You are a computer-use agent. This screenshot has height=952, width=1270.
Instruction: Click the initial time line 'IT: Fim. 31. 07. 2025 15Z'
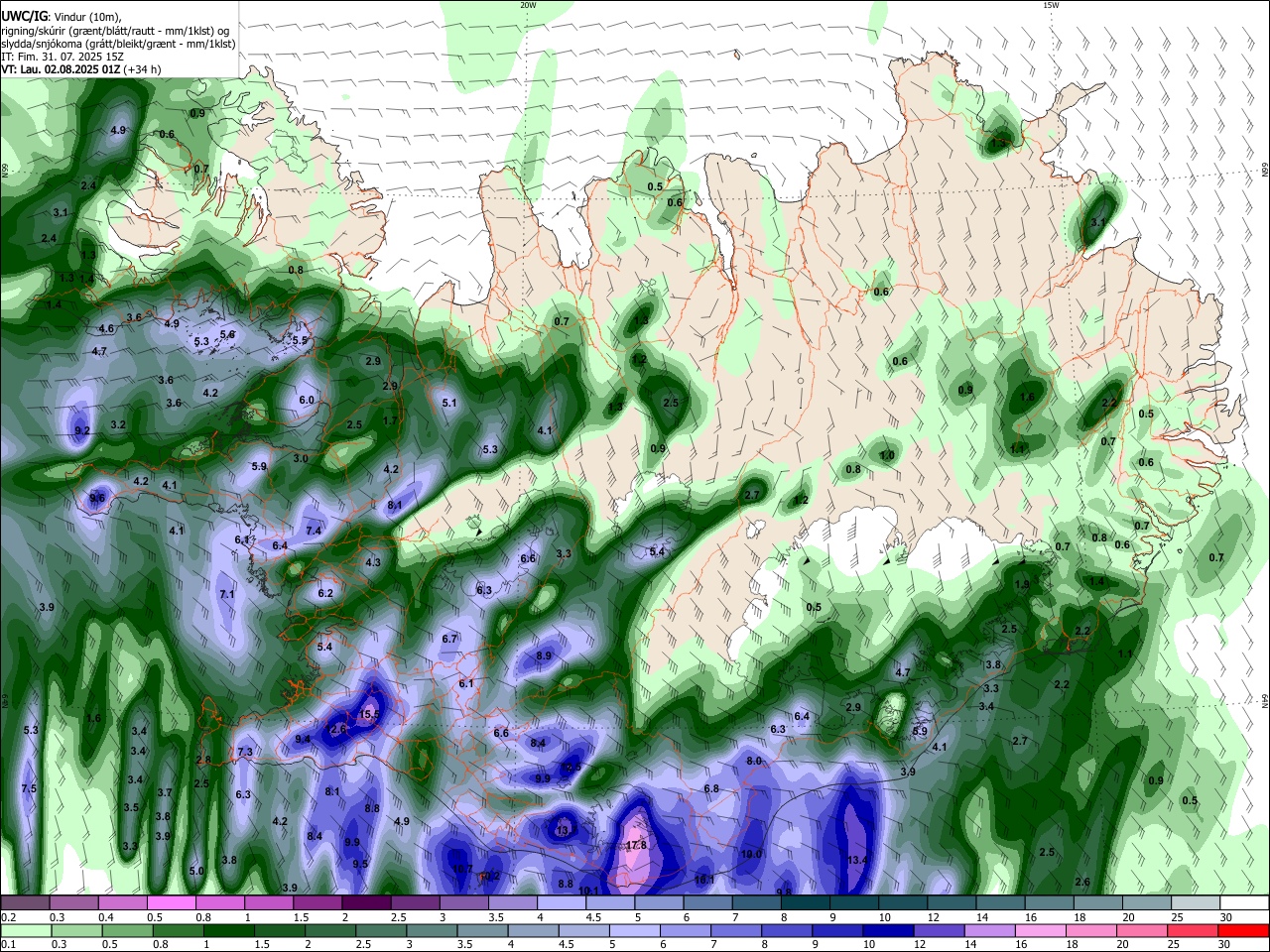click(x=63, y=57)
